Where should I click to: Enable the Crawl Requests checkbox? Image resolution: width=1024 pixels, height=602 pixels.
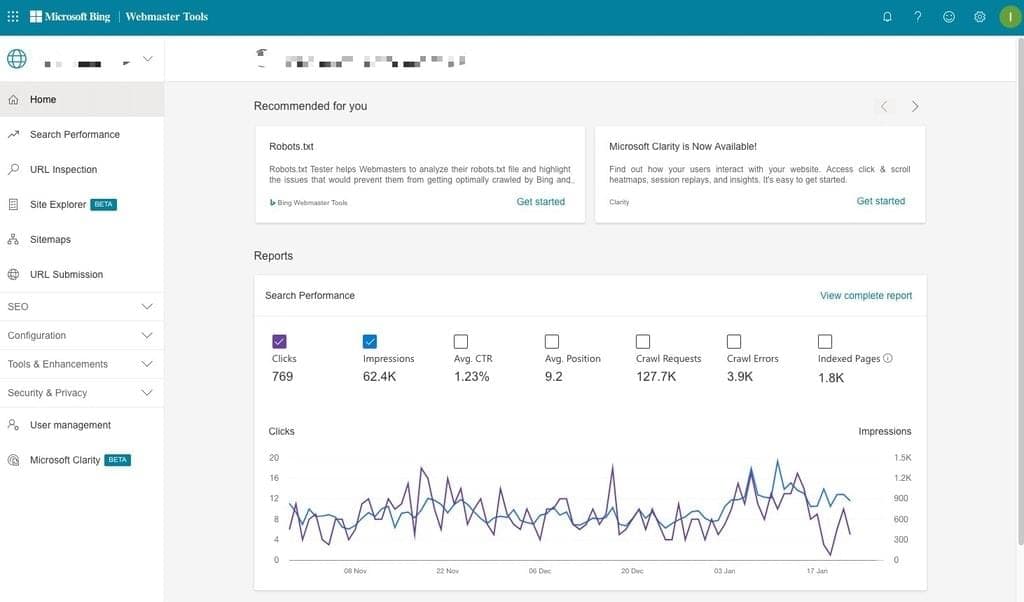(643, 341)
